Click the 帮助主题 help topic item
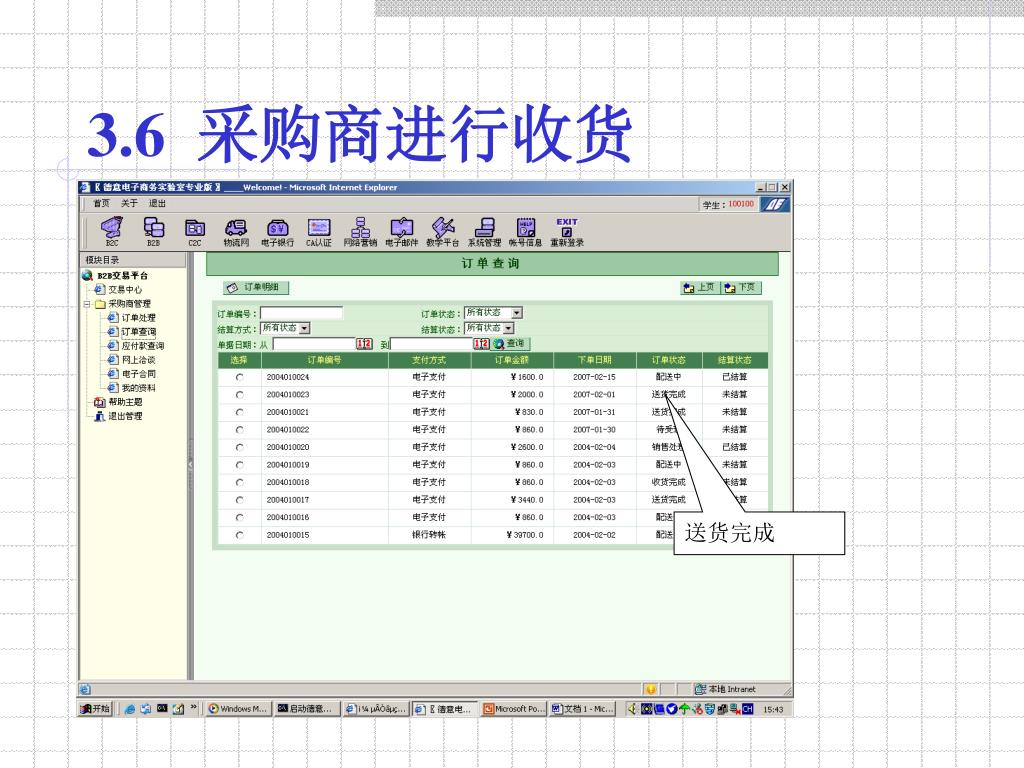 tap(125, 402)
